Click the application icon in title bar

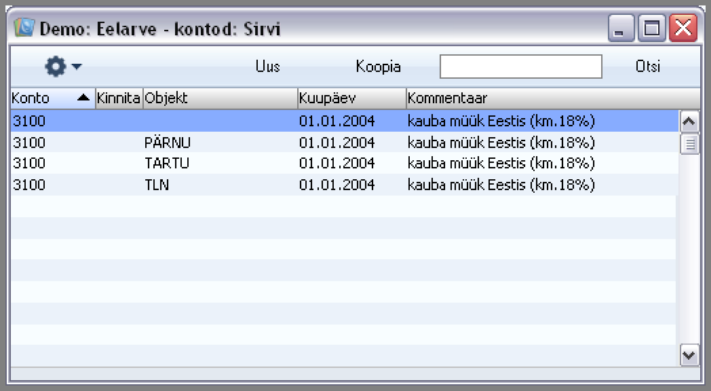tap(24, 28)
